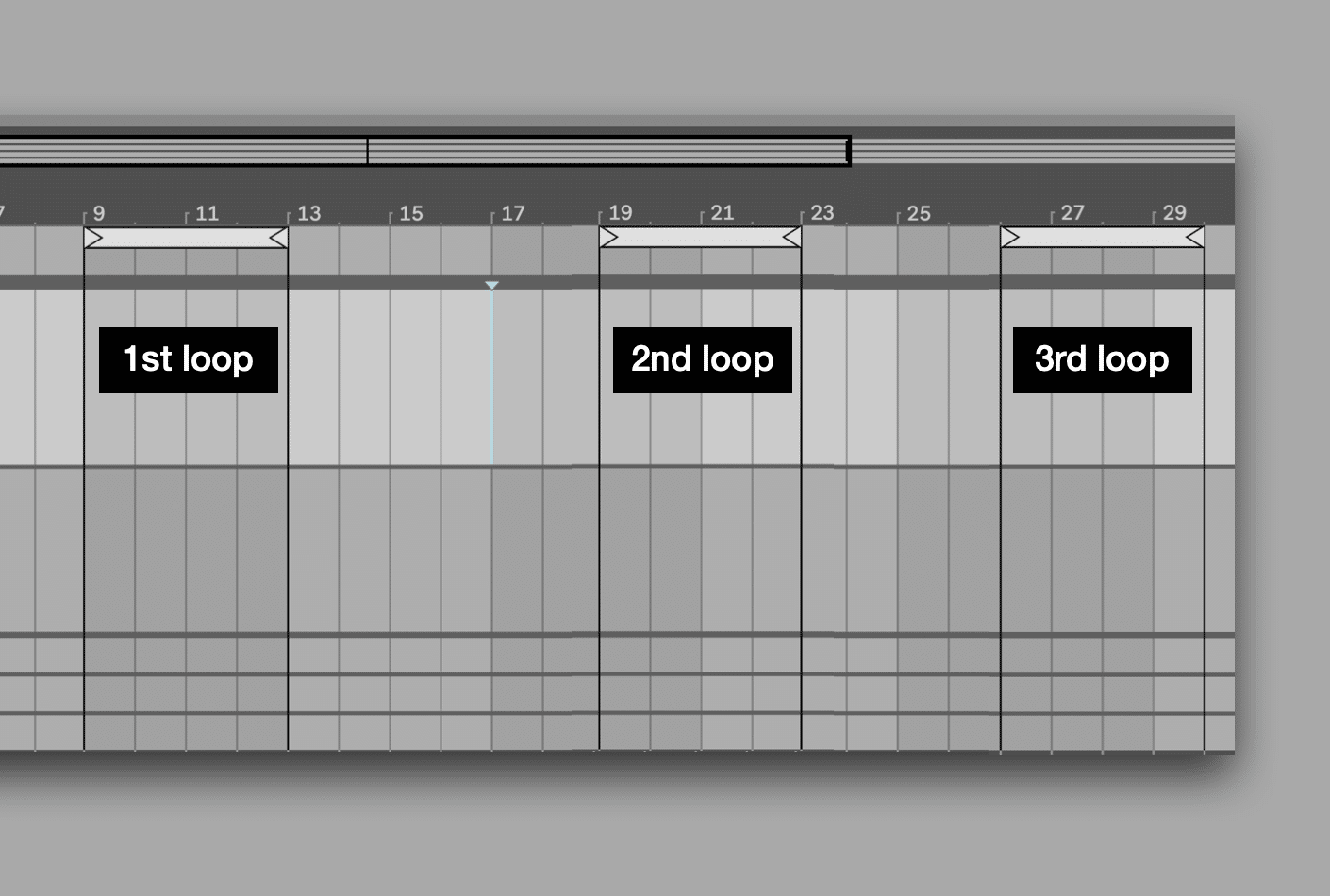Click the loop end arrow of the 2nd loop brace
1330x896 pixels.
pos(793,238)
